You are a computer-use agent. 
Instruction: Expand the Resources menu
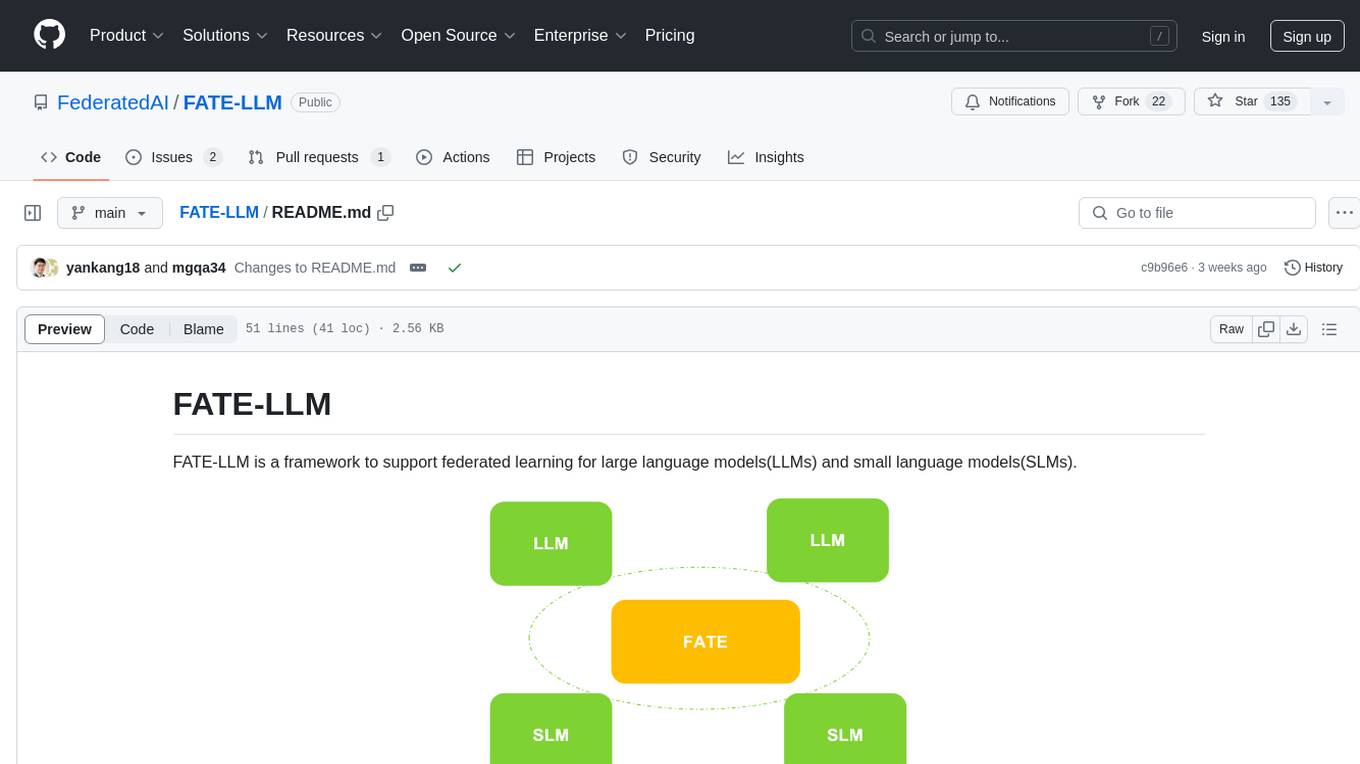(x=334, y=35)
